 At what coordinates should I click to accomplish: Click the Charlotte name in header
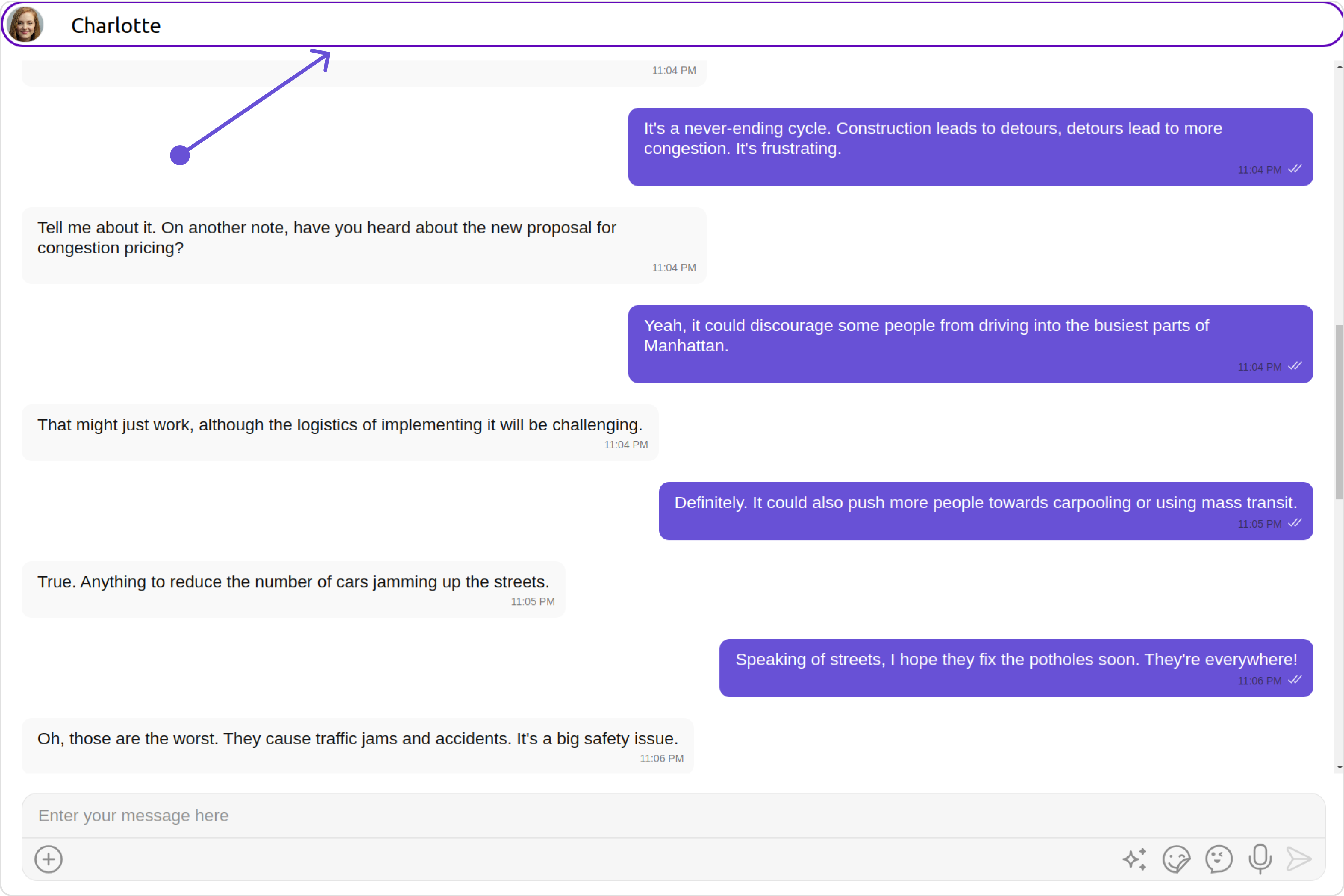click(115, 26)
